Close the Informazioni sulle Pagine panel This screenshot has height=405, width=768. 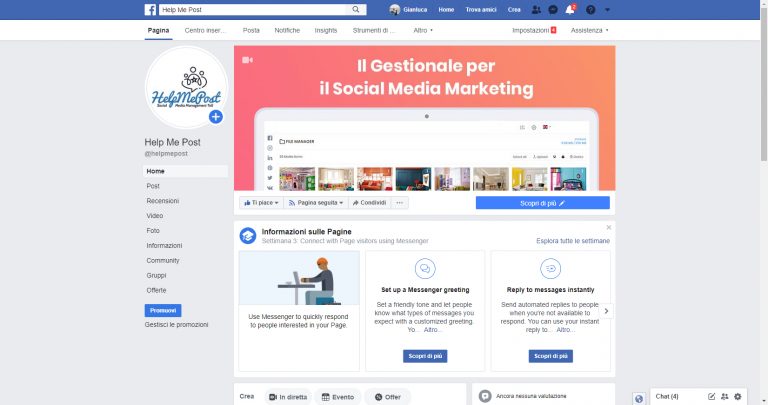pos(609,228)
